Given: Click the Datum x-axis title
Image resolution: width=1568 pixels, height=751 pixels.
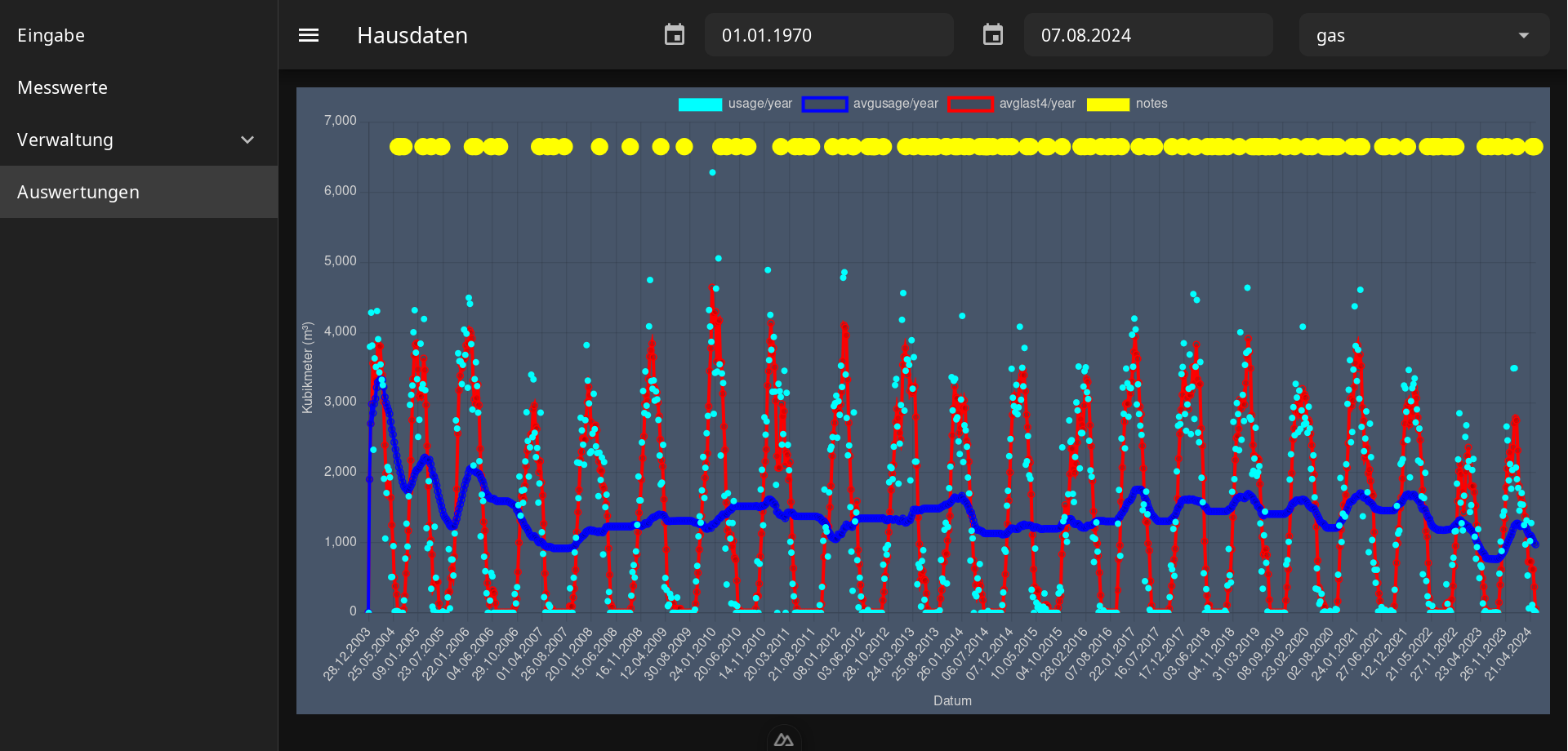Looking at the screenshot, I should [x=952, y=700].
